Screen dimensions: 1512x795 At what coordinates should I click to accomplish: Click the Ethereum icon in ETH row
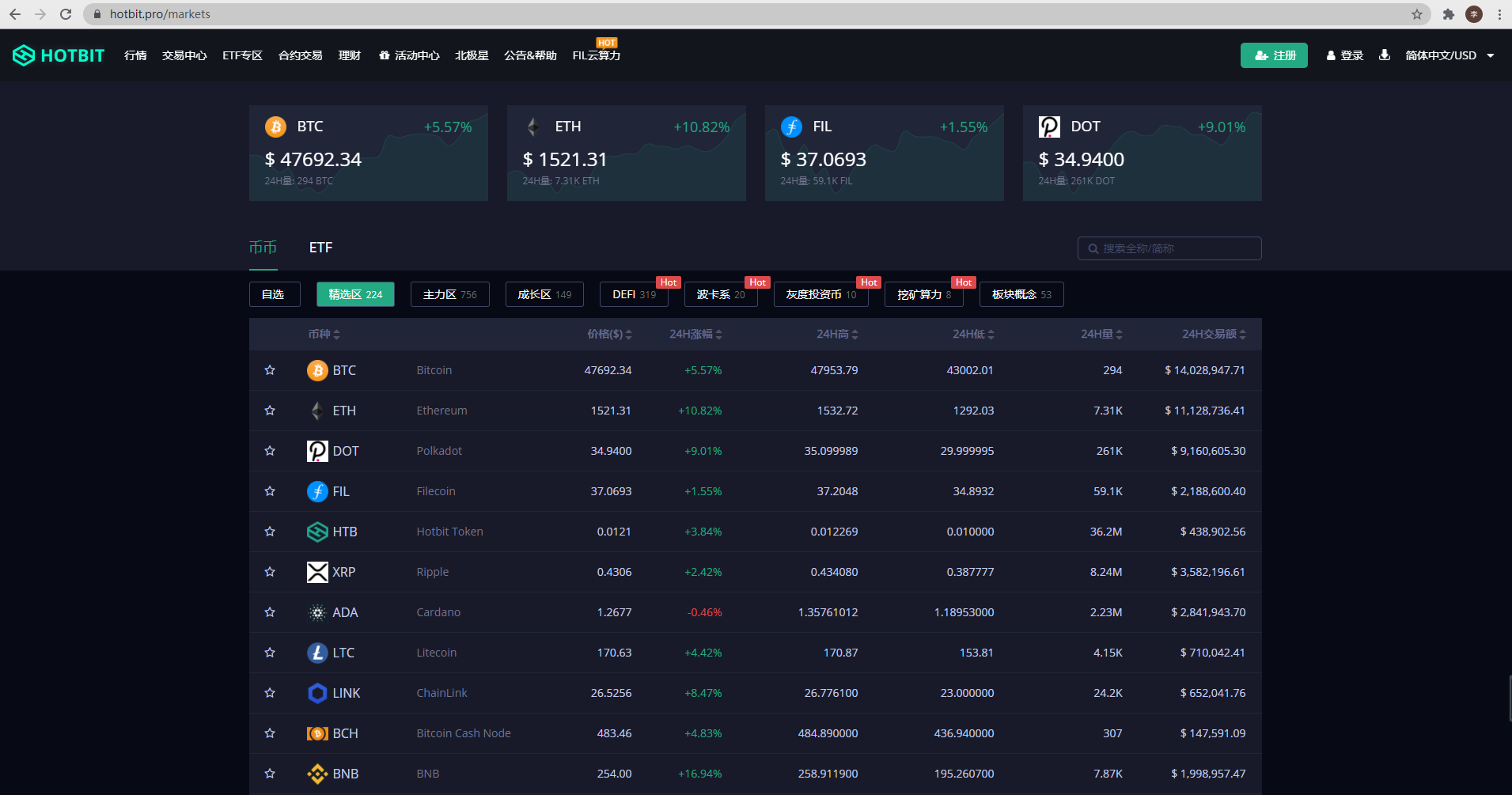pos(317,411)
